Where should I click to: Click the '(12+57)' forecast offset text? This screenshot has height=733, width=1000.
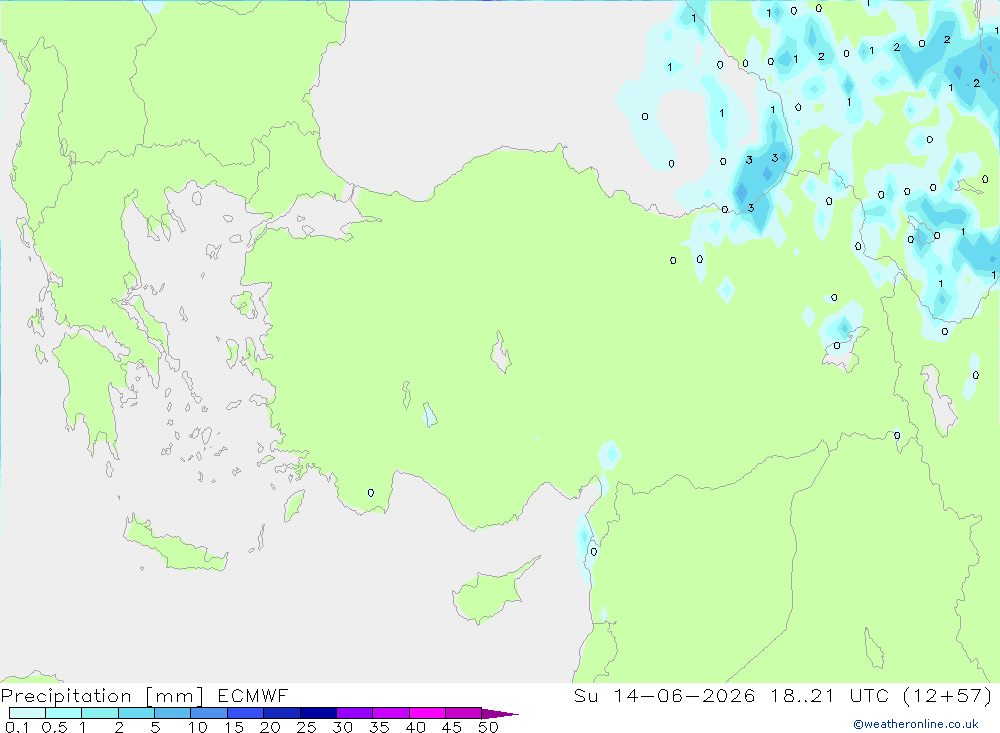pyautogui.click(x=948, y=695)
